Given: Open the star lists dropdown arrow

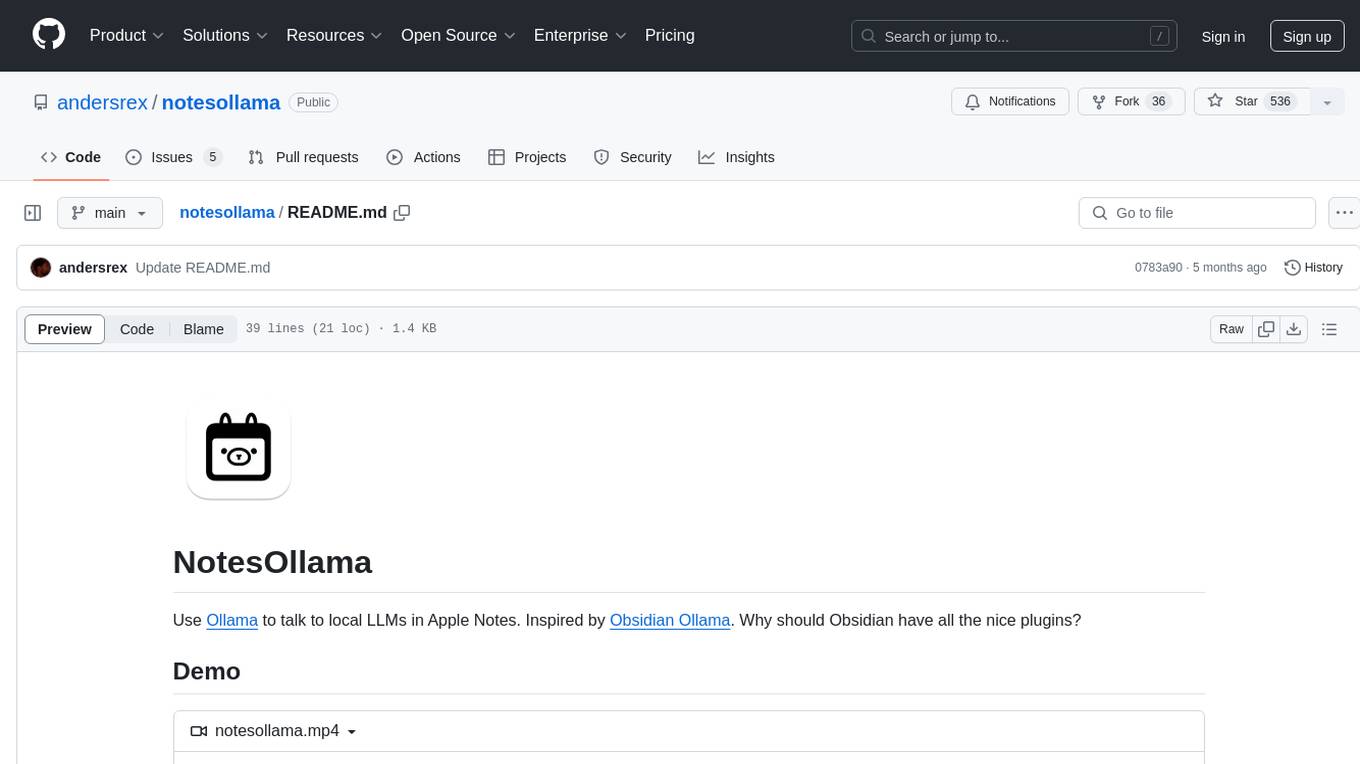Looking at the screenshot, I should tap(1327, 101).
